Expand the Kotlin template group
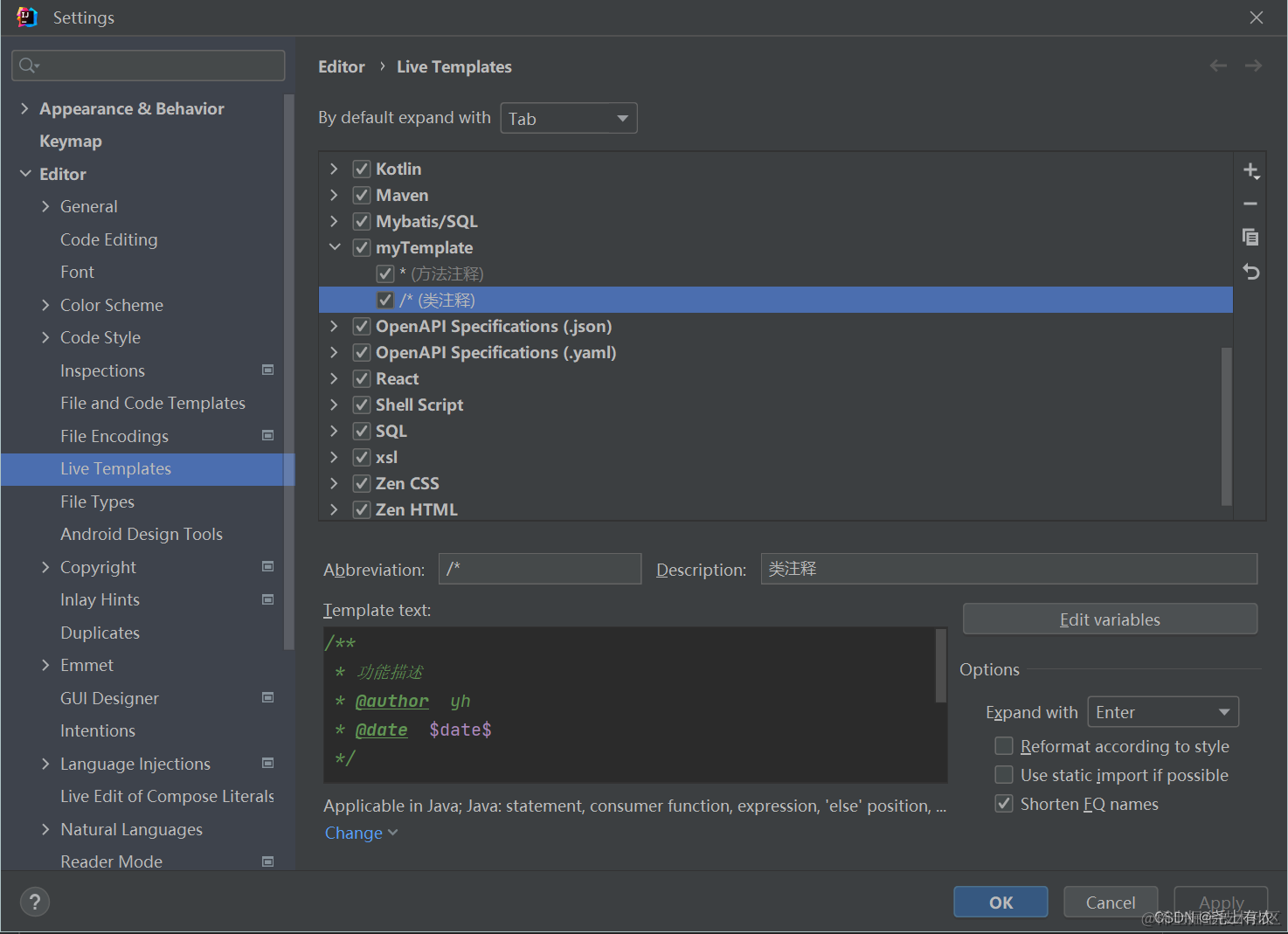This screenshot has width=1288, height=934. [x=334, y=169]
